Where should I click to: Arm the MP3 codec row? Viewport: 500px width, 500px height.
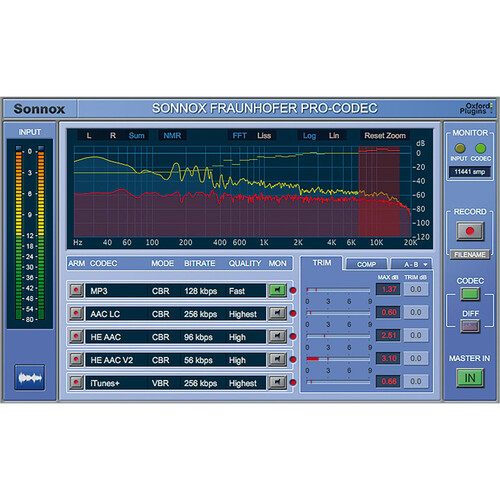(x=76, y=291)
